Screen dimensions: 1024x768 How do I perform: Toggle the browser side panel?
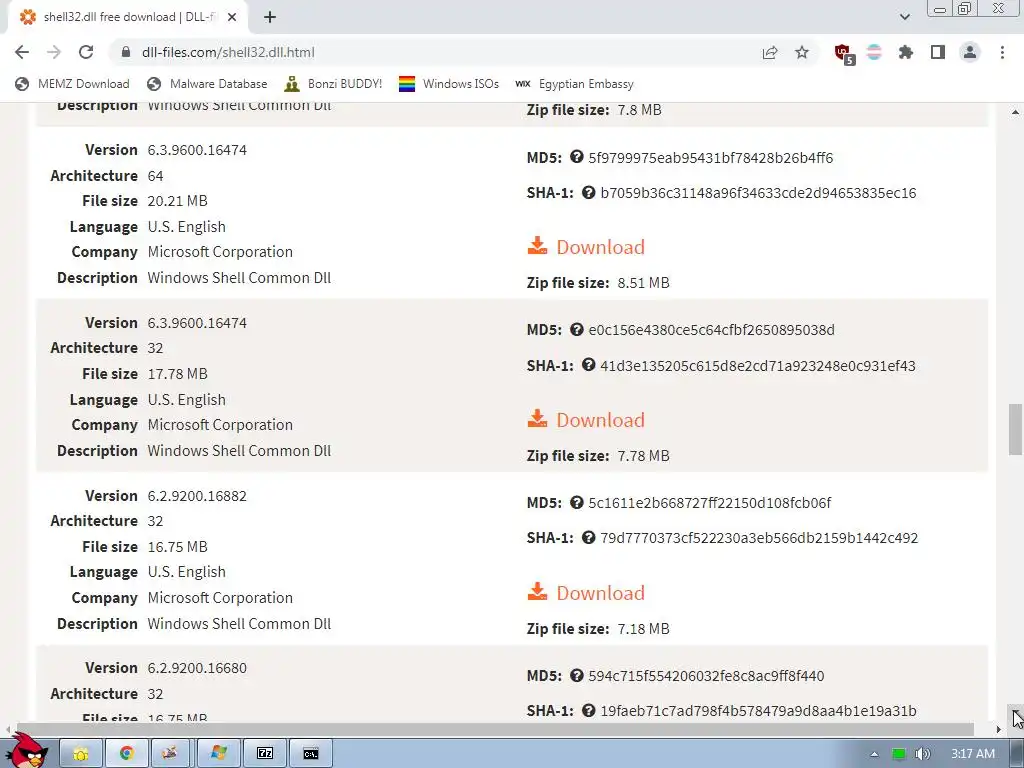click(938, 52)
